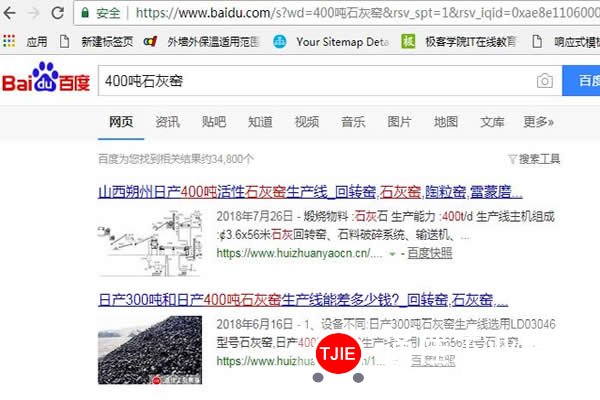Switch to the 音乐 tab

pos(353,122)
